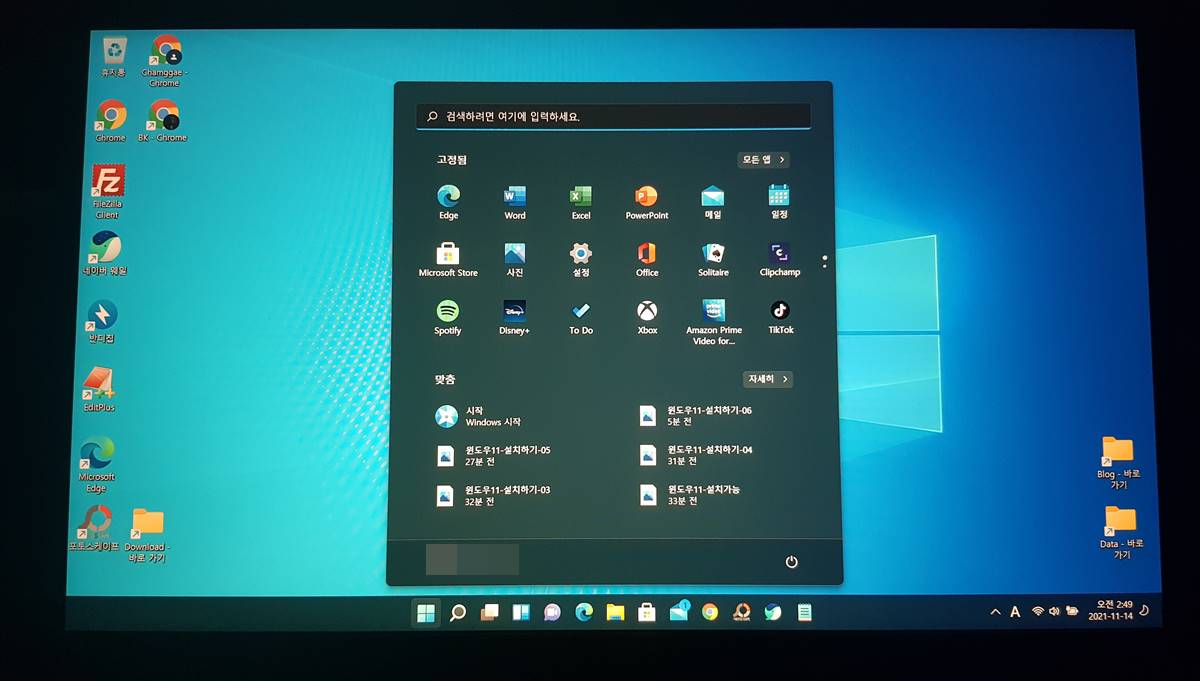Open the Edge icon on taskbar
The width and height of the screenshot is (1200, 681).
584,613
